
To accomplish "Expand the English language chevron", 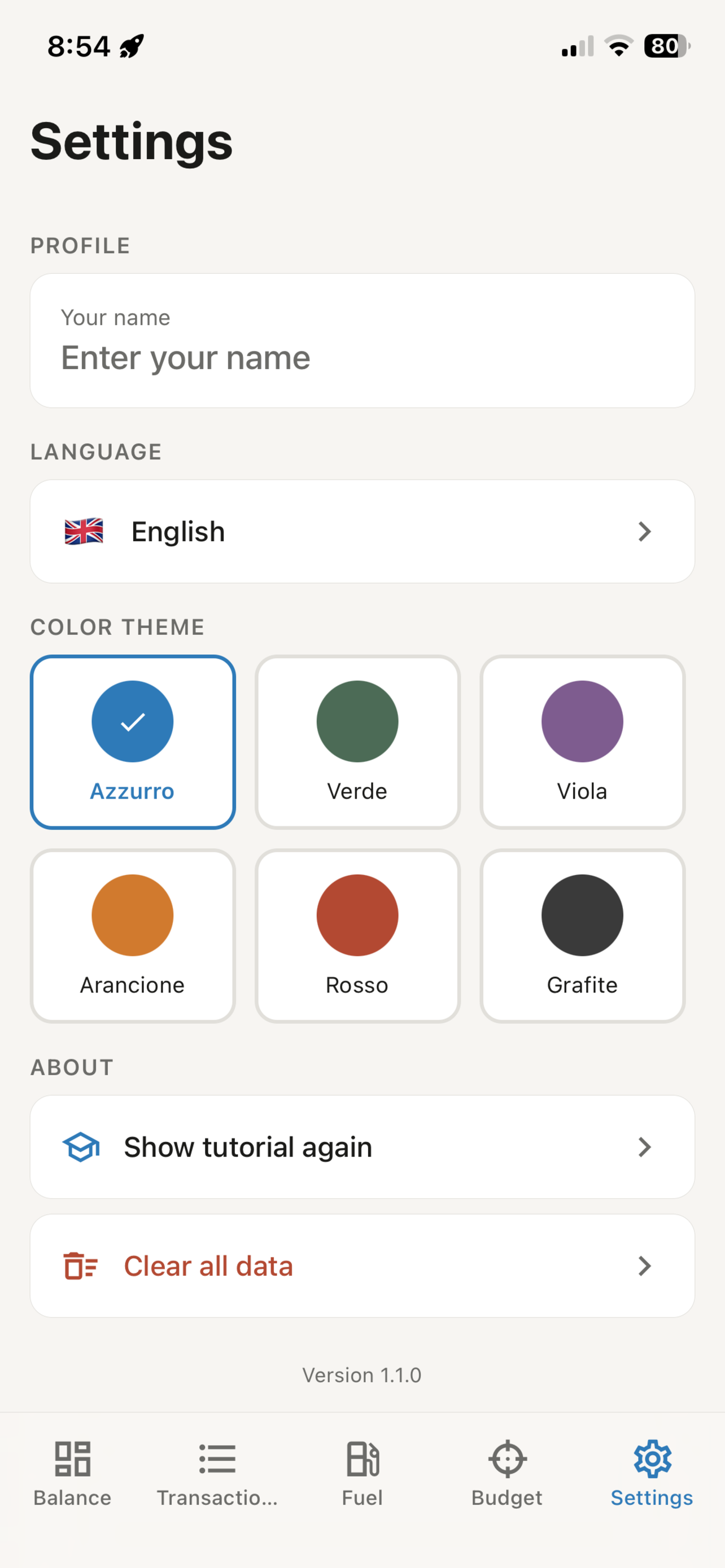I will click(645, 531).
